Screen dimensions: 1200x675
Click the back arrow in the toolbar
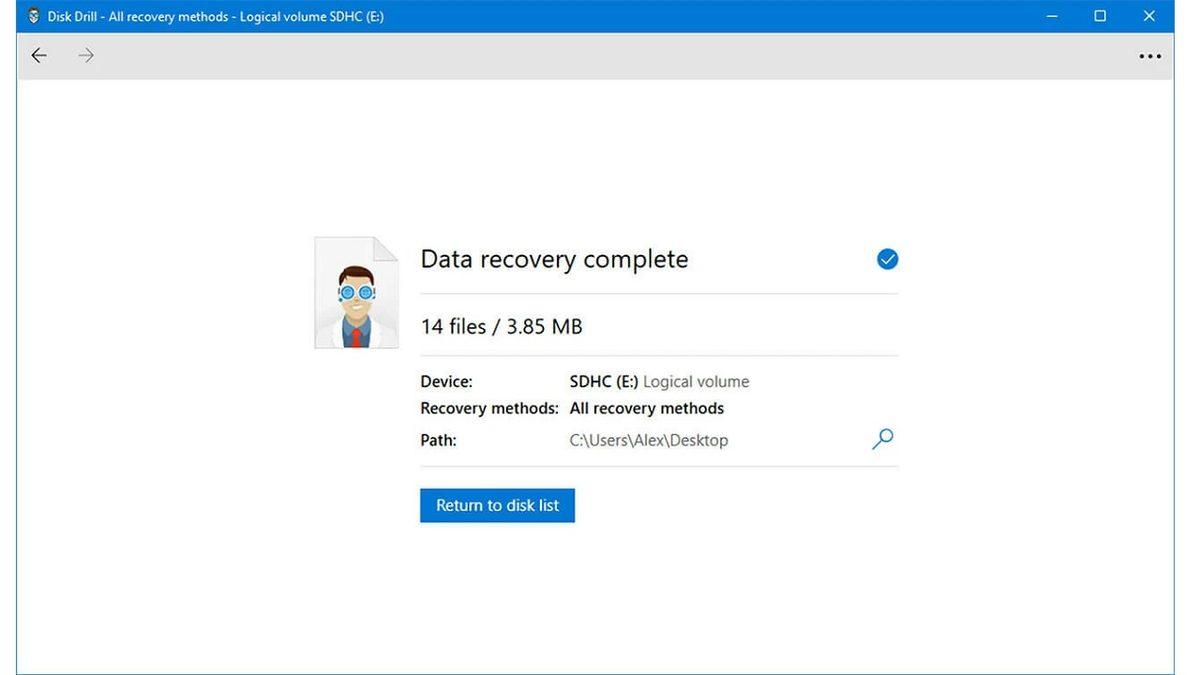pos(39,56)
